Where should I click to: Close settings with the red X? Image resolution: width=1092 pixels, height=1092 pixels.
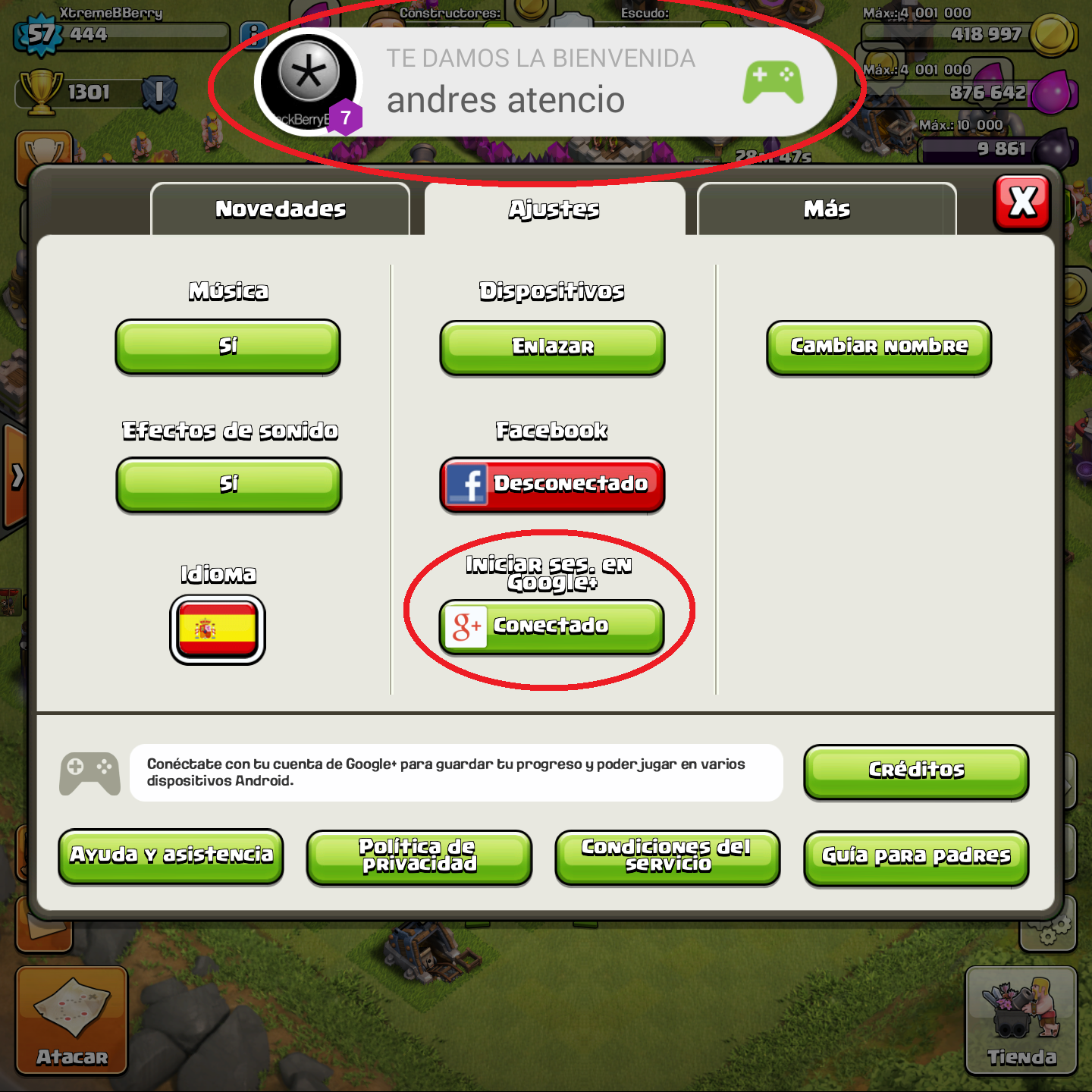coord(1022,202)
